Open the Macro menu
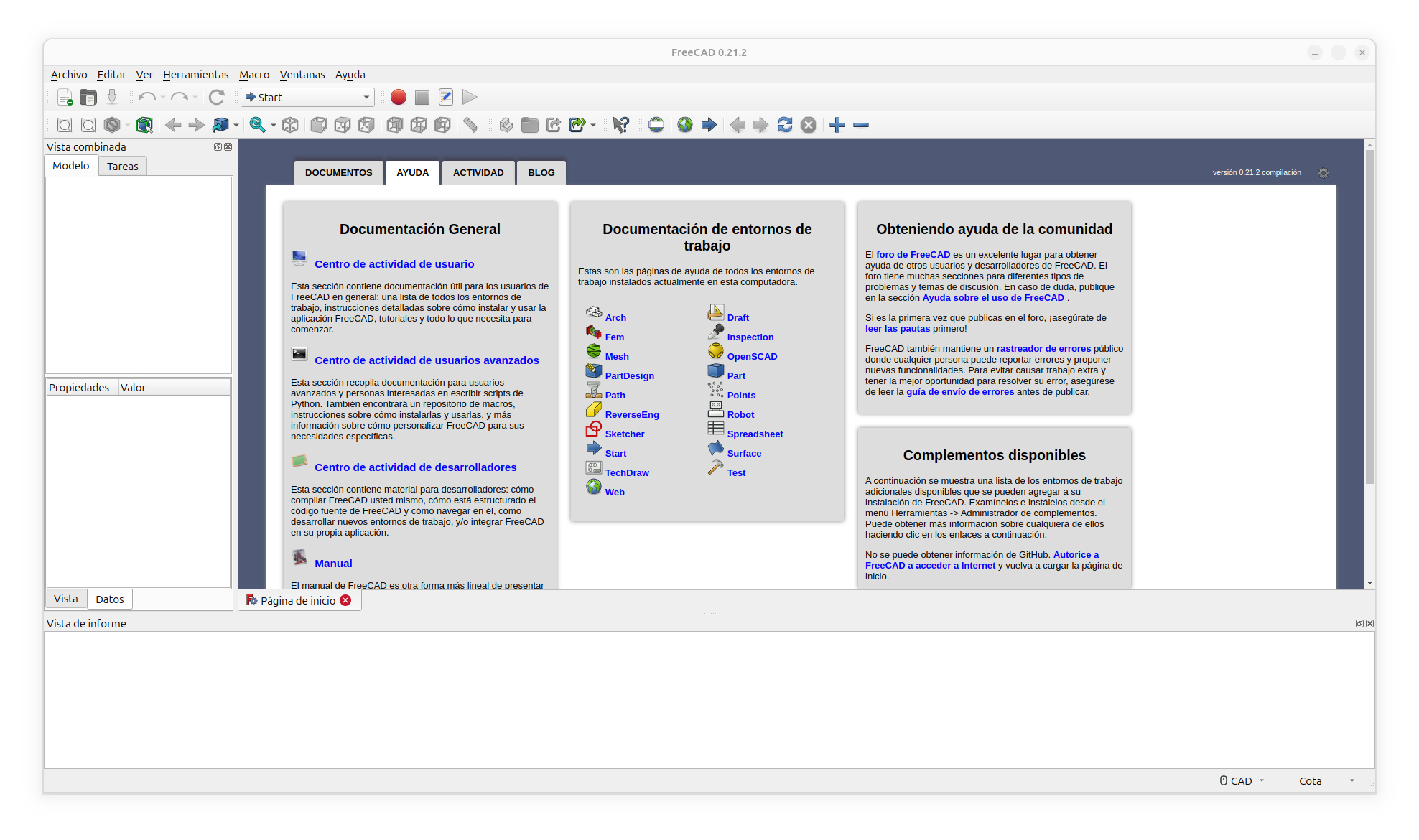This screenshot has height=840, width=1419. (254, 75)
